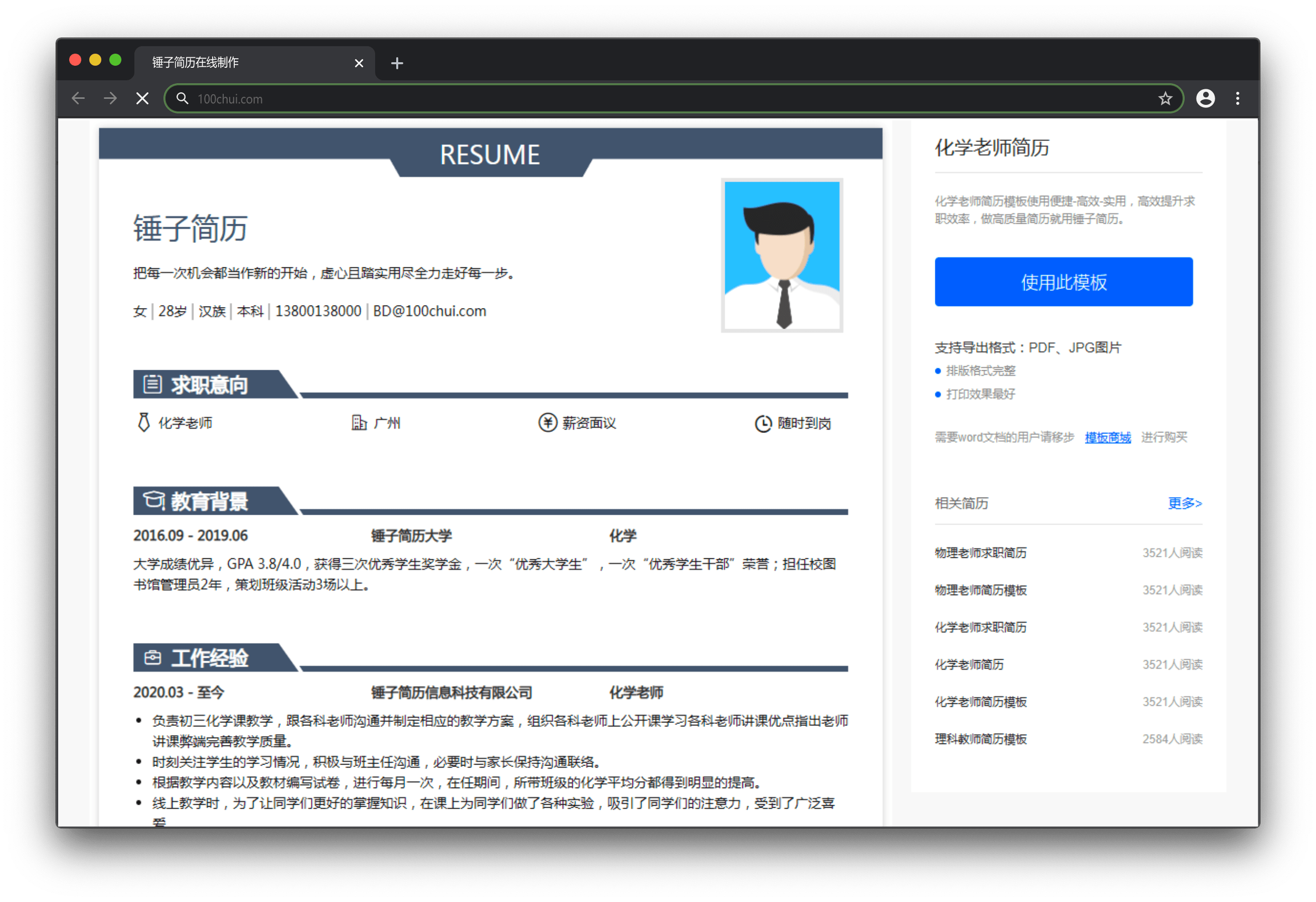Click the macOS green maximize window button

pos(115,60)
